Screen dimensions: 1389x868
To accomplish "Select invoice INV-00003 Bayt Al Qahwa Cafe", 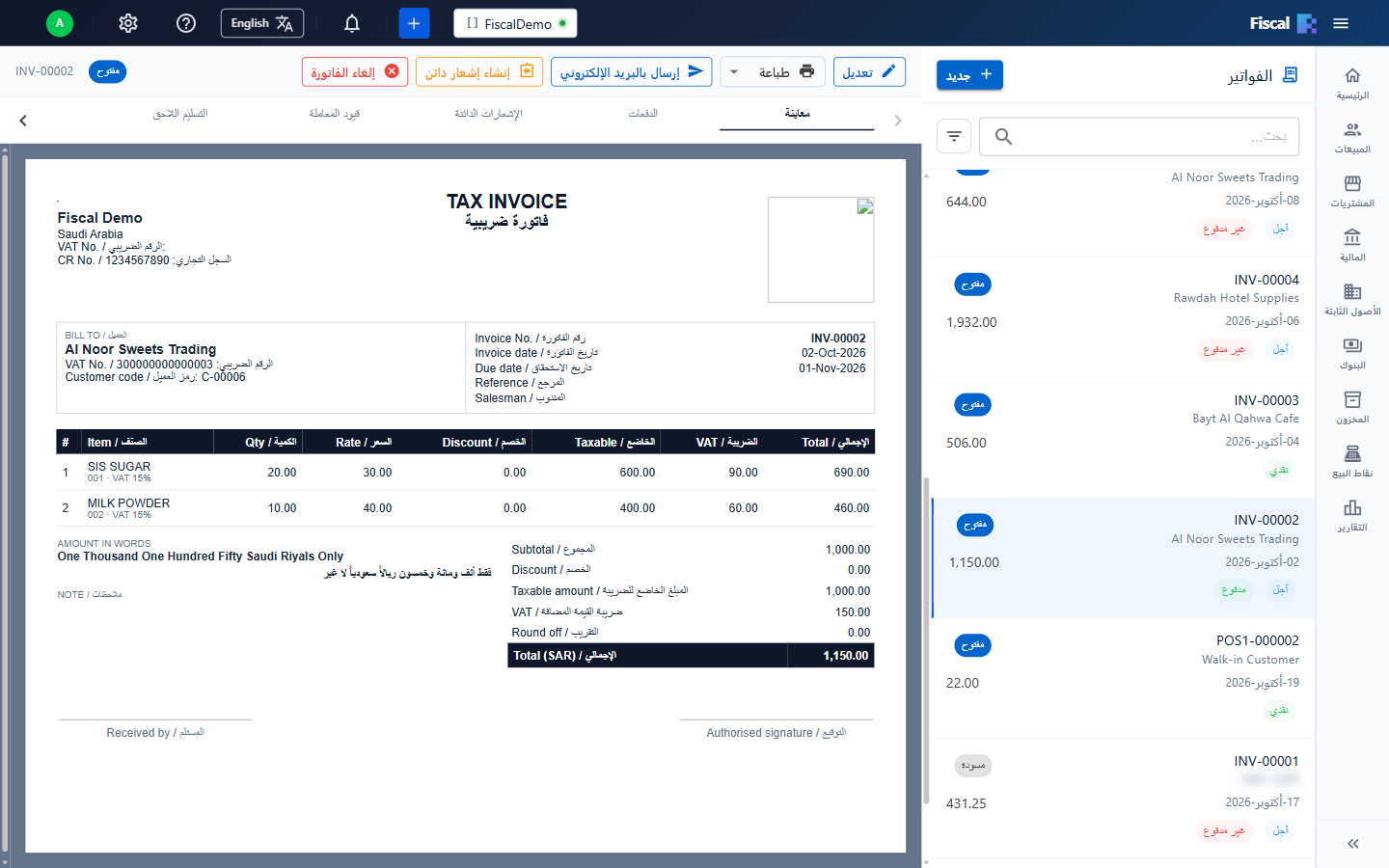I will [1123, 438].
